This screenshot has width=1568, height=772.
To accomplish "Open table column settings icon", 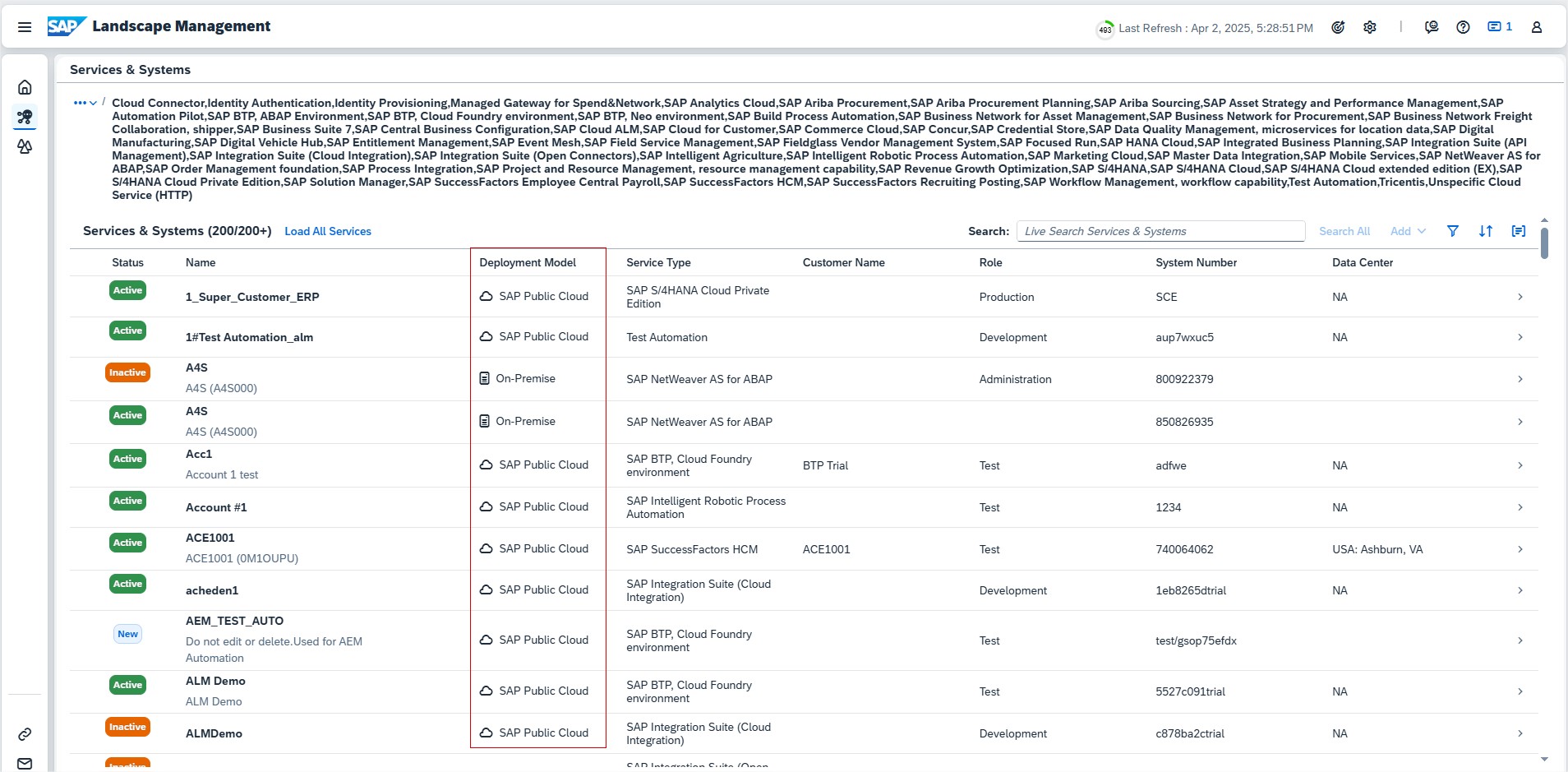I will [1519, 231].
